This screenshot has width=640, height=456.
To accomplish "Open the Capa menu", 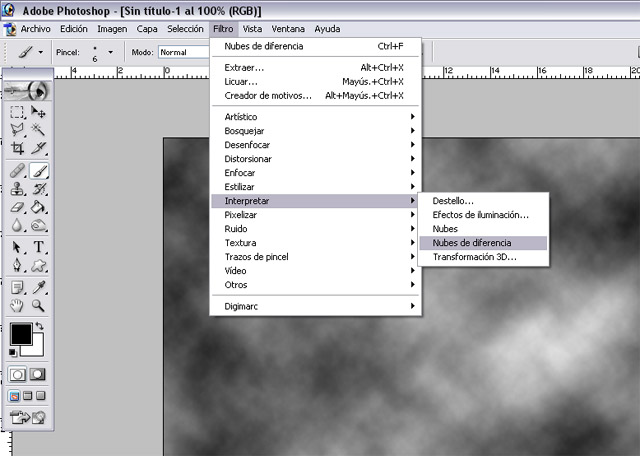I will [x=147, y=29].
